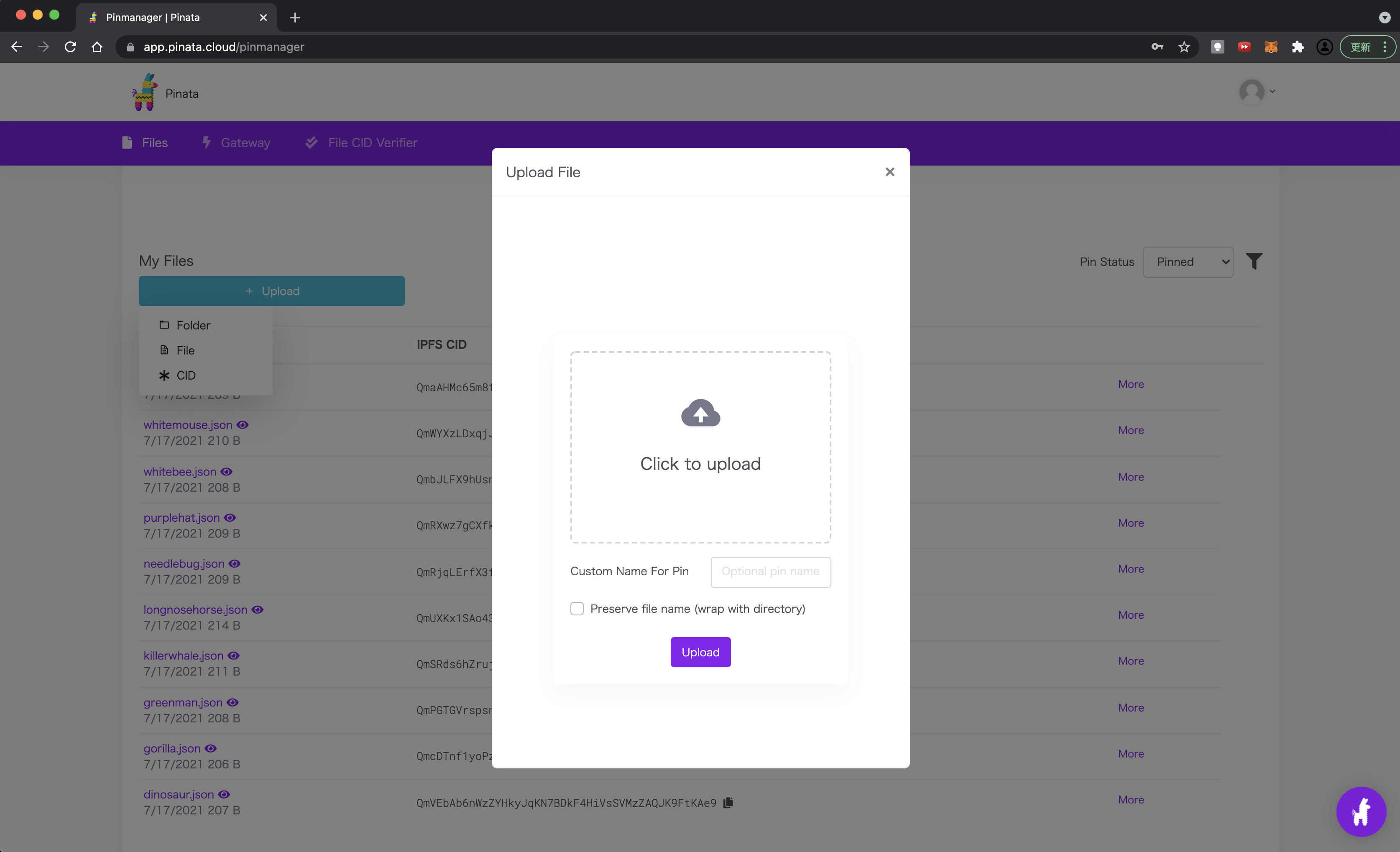Viewport: 1400px width, 852px height.
Task: Expand More for whitebee.json row
Action: [1131, 477]
